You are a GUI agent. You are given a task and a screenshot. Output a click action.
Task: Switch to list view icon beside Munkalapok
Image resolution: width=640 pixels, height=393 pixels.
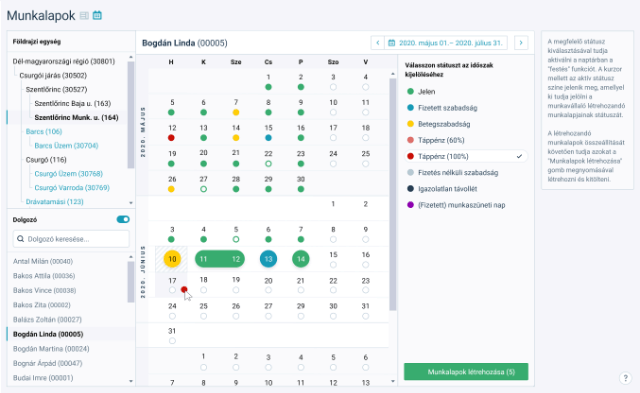click(x=84, y=16)
